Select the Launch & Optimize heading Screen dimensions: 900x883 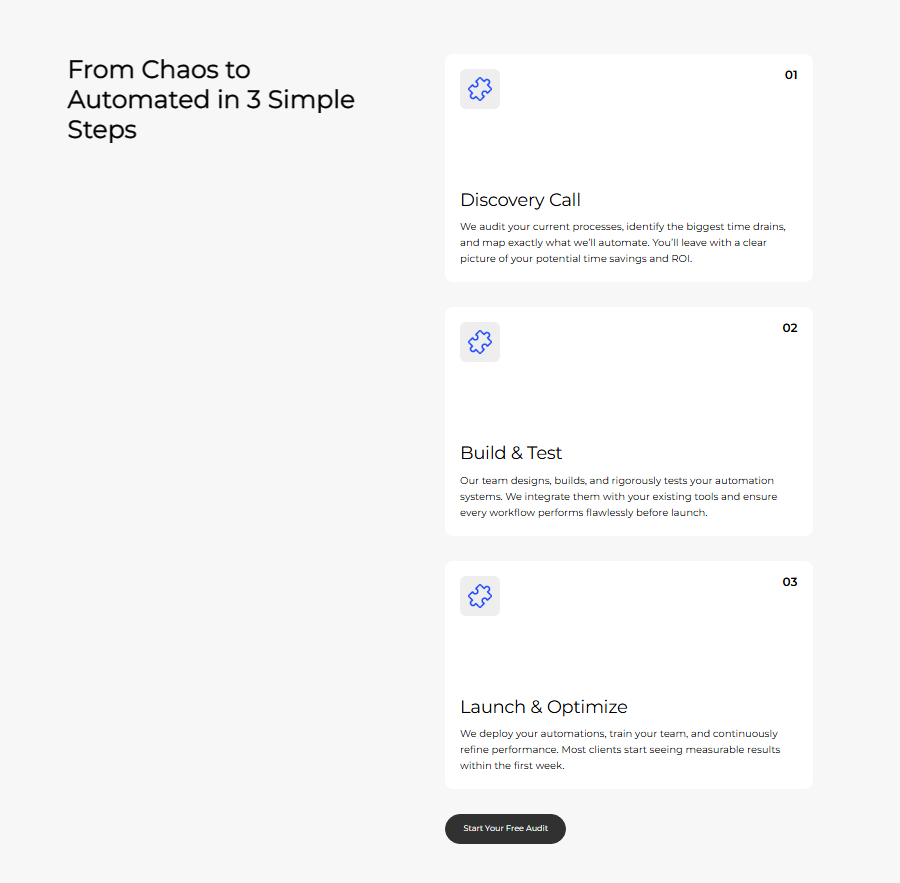coord(543,707)
